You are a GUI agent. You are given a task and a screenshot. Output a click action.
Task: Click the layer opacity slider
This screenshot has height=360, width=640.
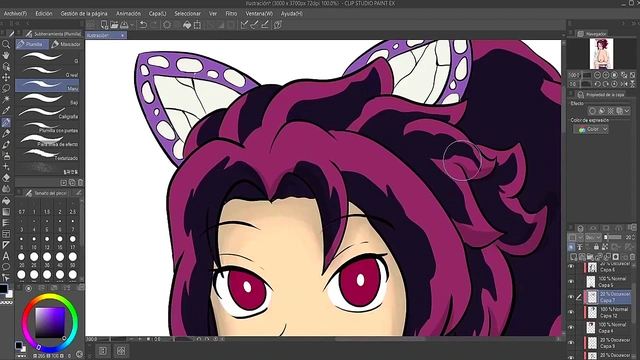click(613, 237)
